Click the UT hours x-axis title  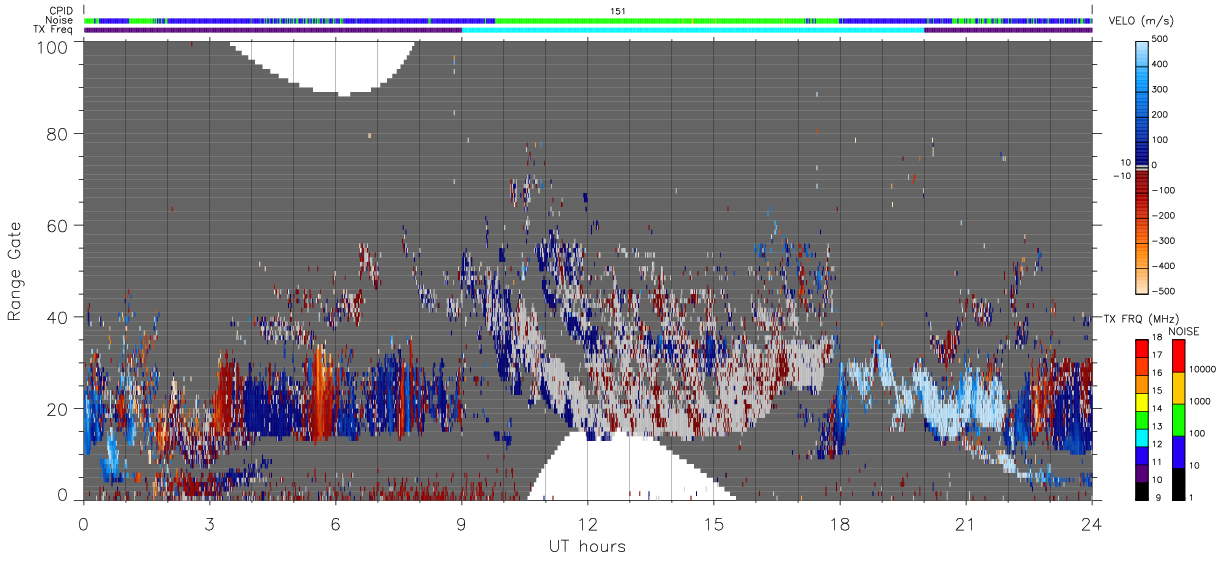(587, 547)
